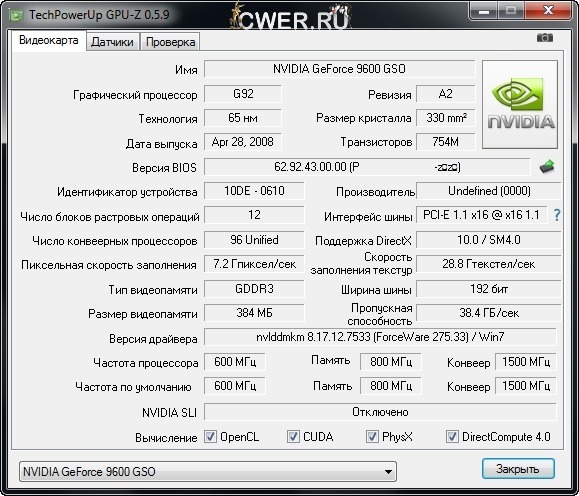
Task: Click the DirectX support value 10.0 / SM4.0
Action: click(489, 240)
